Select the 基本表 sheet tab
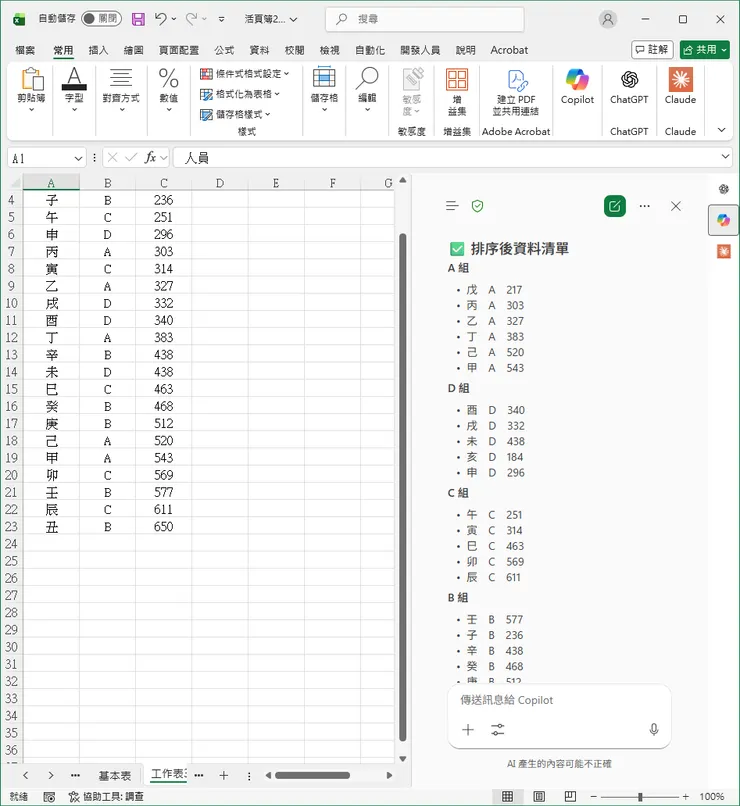Image resolution: width=740 pixels, height=806 pixels. (x=115, y=776)
